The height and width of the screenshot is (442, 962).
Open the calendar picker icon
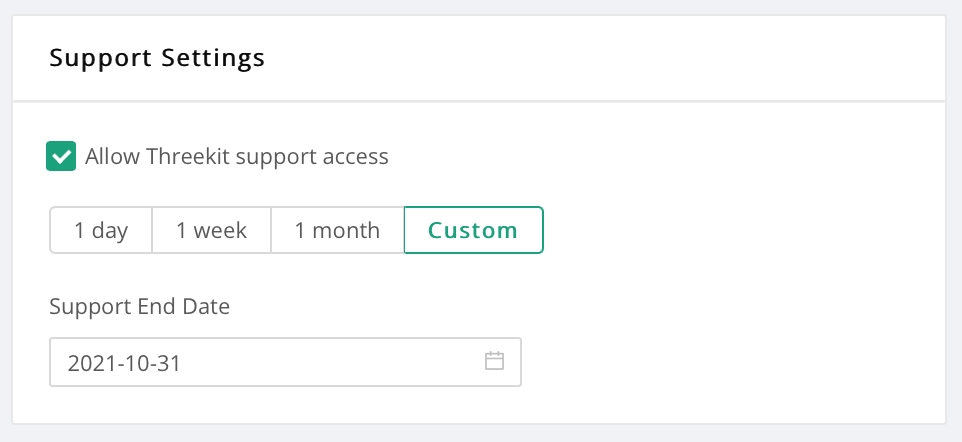(x=494, y=361)
